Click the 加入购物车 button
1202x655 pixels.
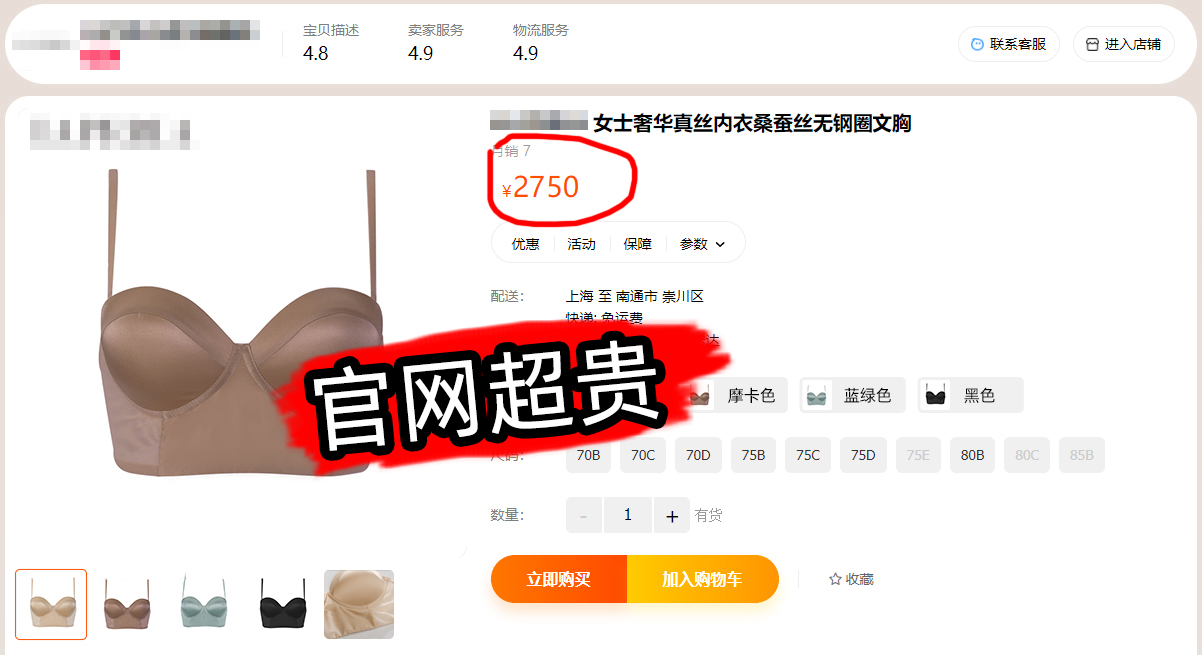click(703, 579)
